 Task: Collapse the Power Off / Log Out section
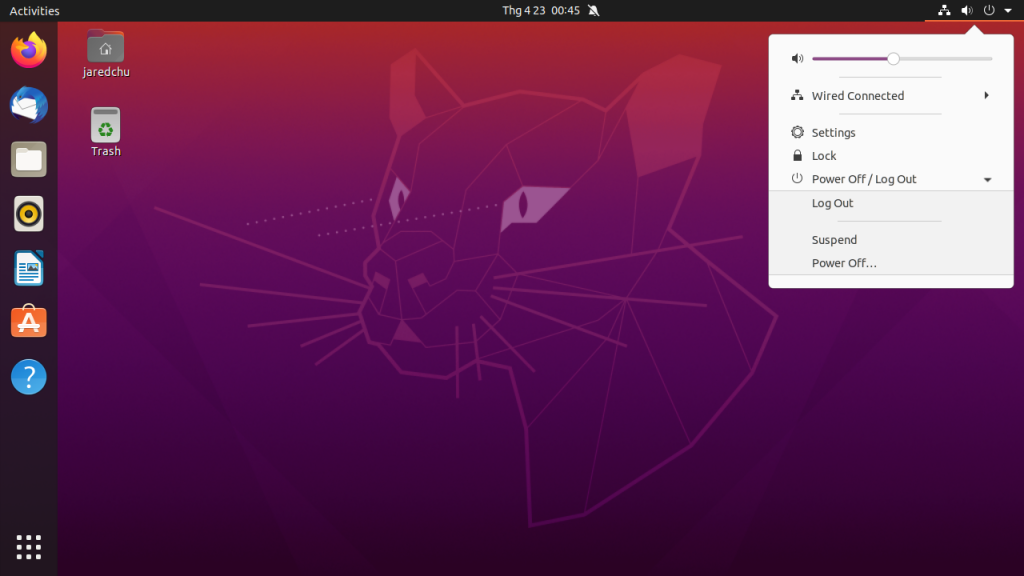tap(987, 179)
